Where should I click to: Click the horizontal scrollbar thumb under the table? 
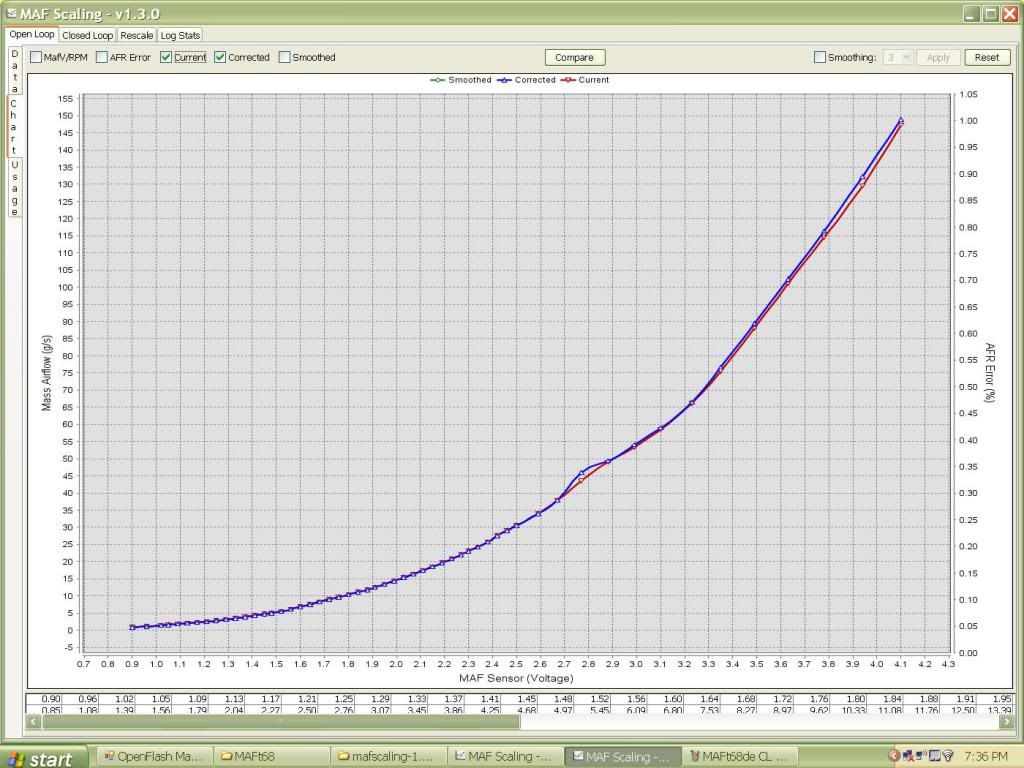280,720
